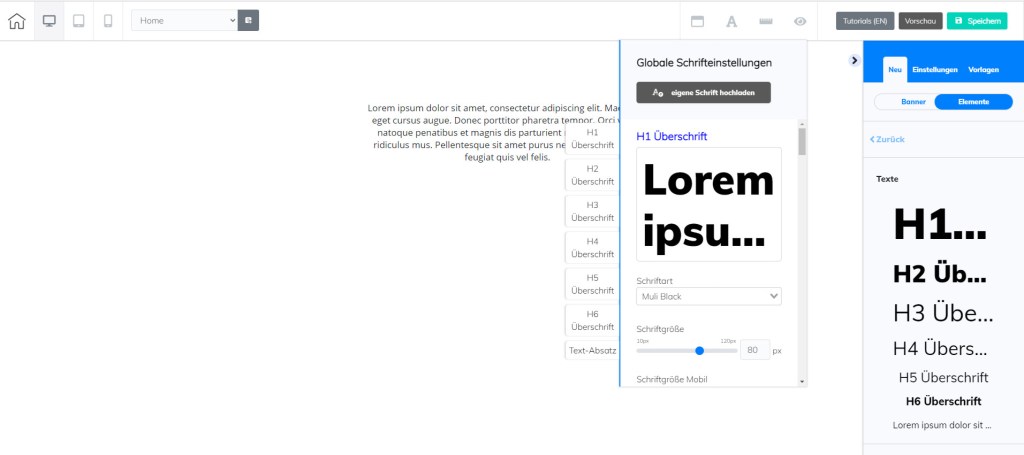Adjust the Schriftgröße slider handle
1024x455 pixels.
pyautogui.click(x=699, y=350)
